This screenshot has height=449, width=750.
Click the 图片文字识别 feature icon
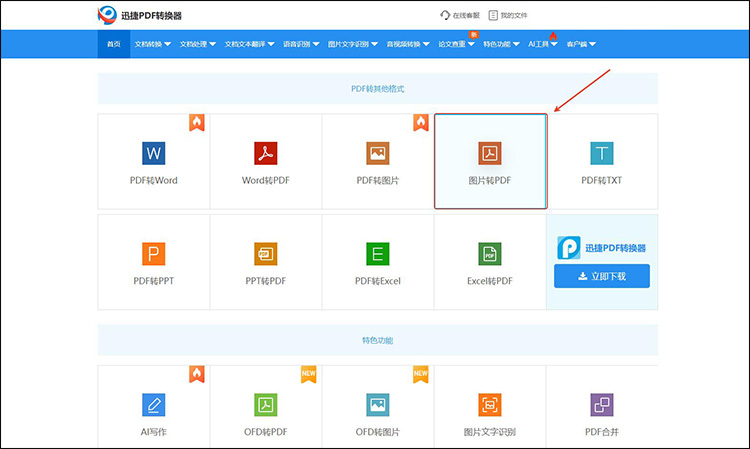pyautogui.click(x=490, y=404)
